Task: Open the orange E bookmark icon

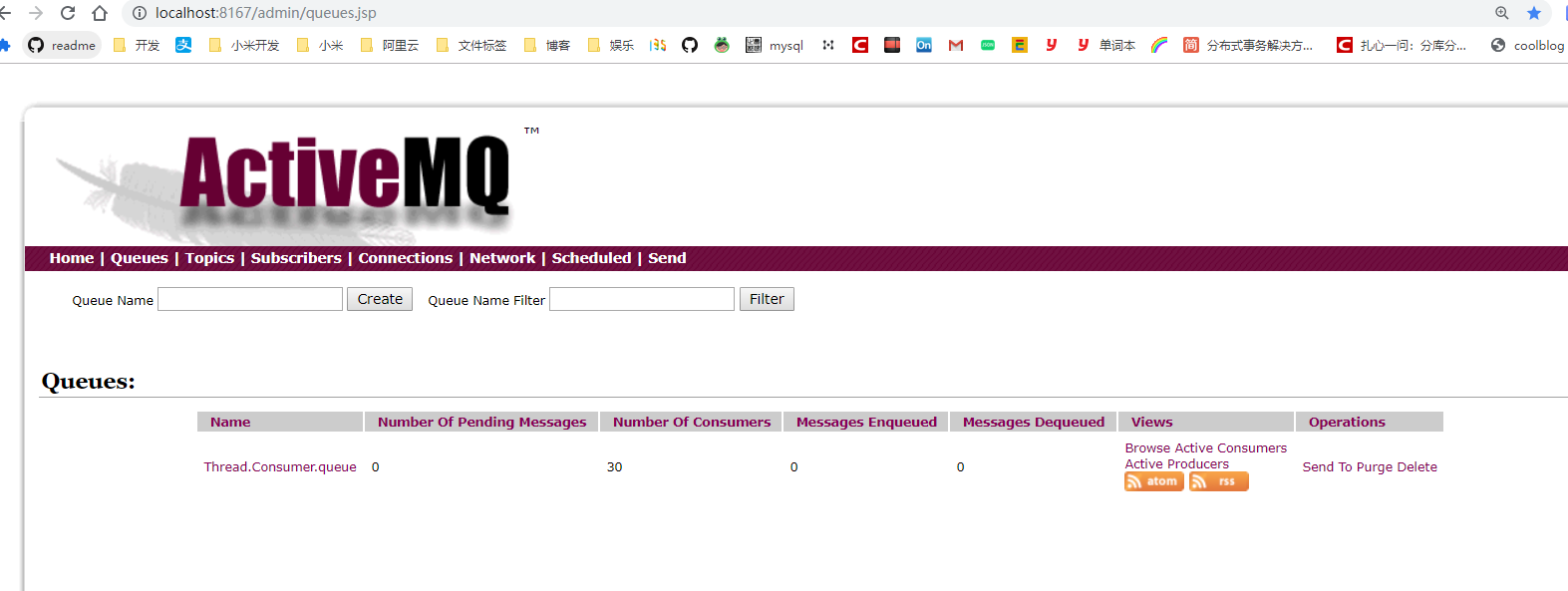Action: (1020, 45)
